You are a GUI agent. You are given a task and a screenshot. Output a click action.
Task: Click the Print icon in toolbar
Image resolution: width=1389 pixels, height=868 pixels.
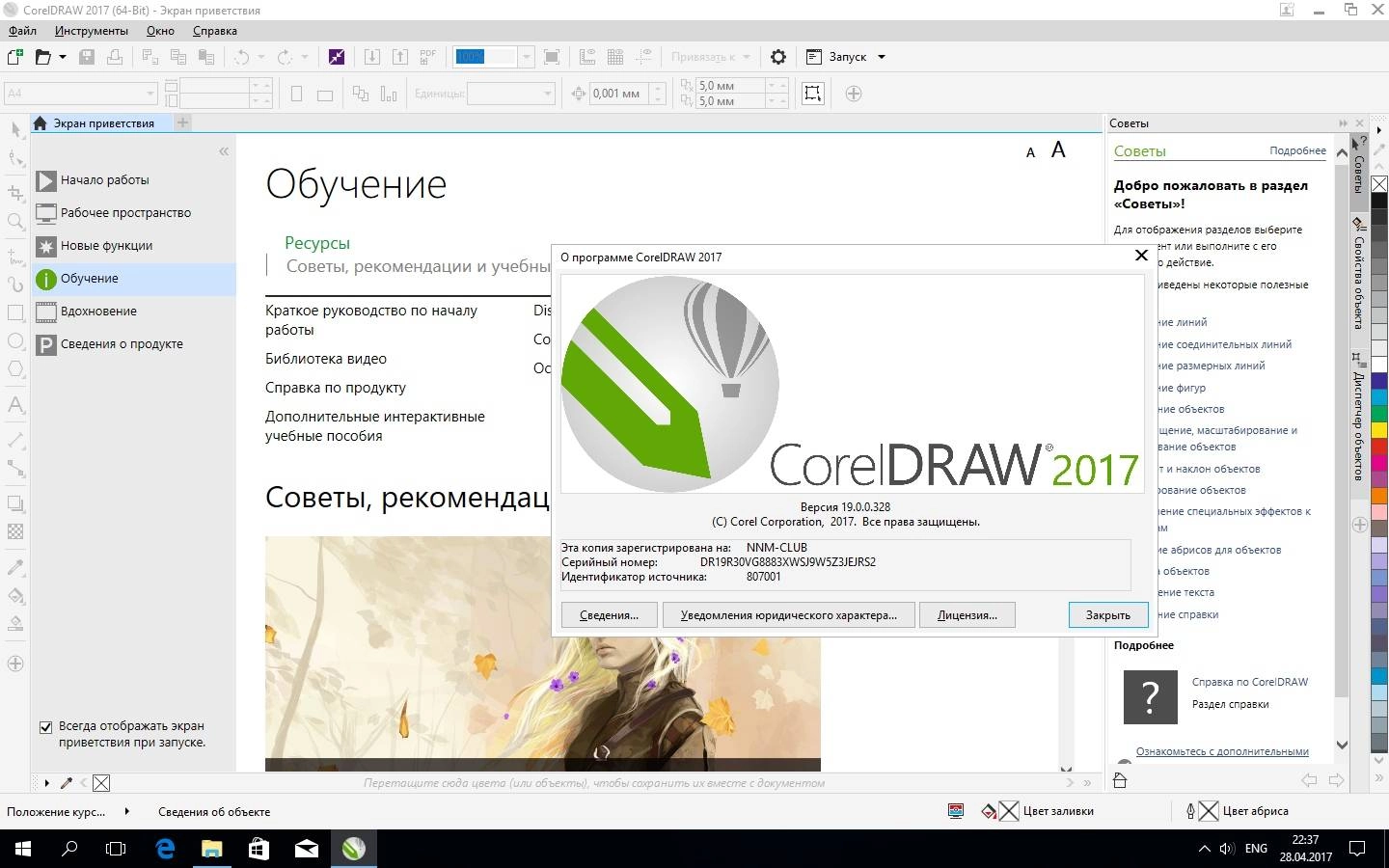coord(115,57)
